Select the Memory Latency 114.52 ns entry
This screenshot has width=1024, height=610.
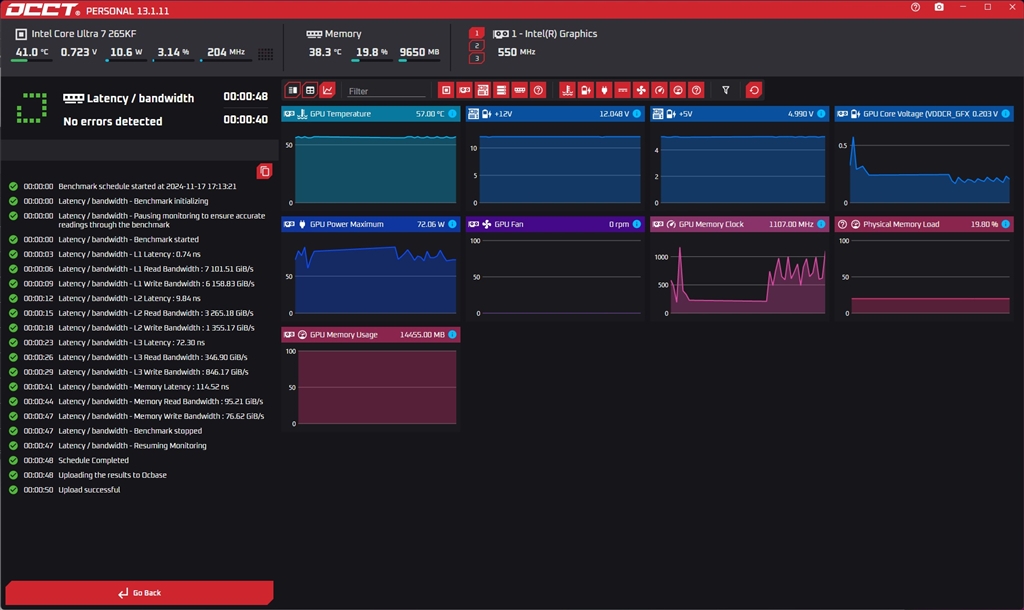click(x=144, y=387)
